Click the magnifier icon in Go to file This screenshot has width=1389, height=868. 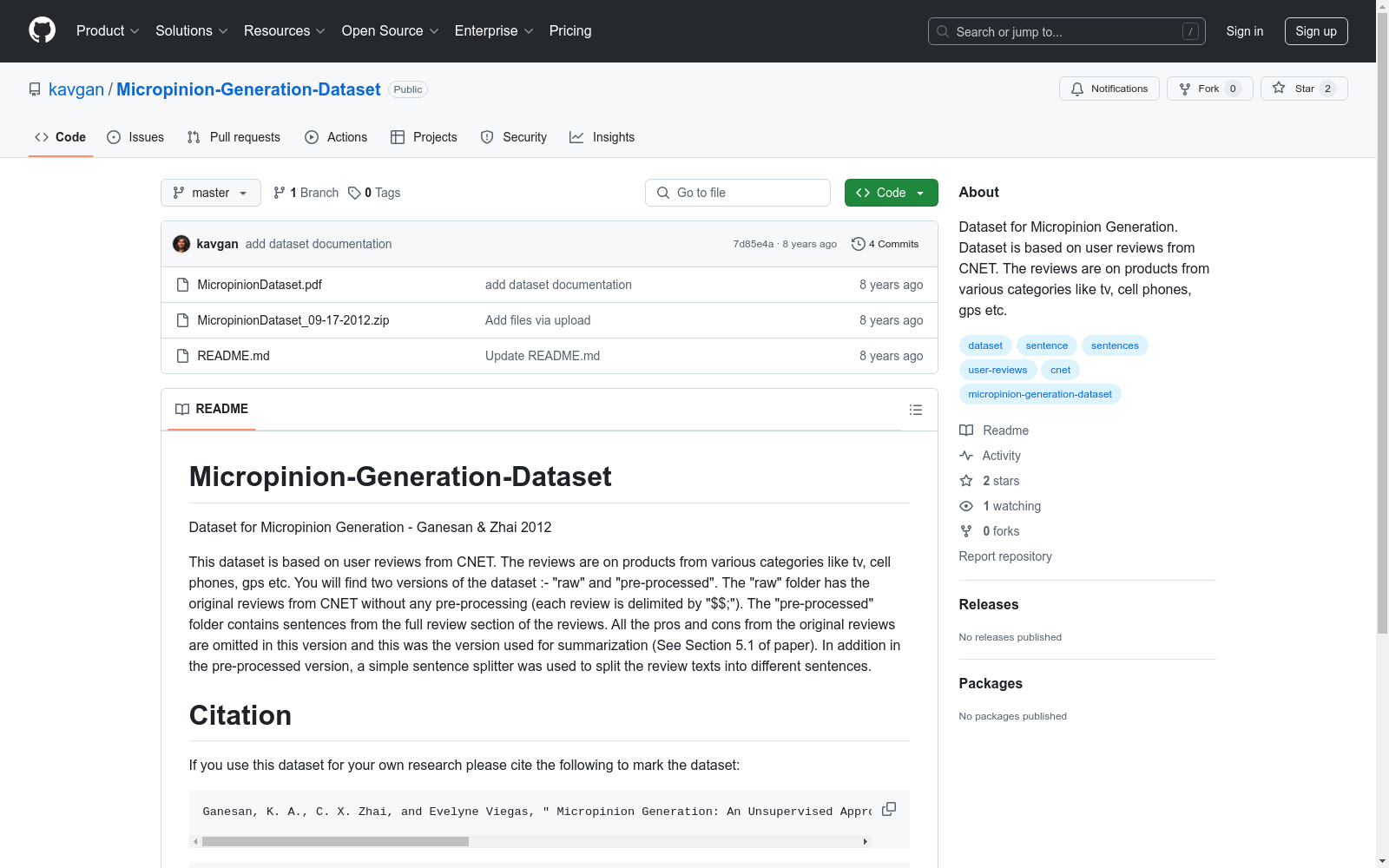click(x=663, y=193)
